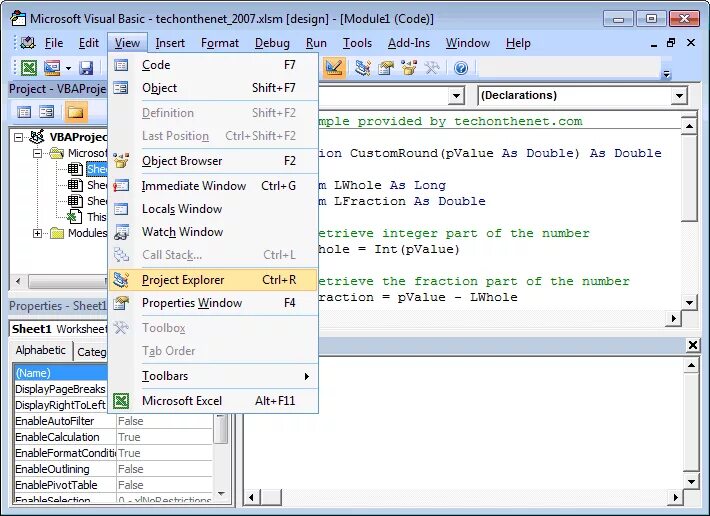Open the Object dropdown in code window

pyautogui.click(x=456, y=96)
